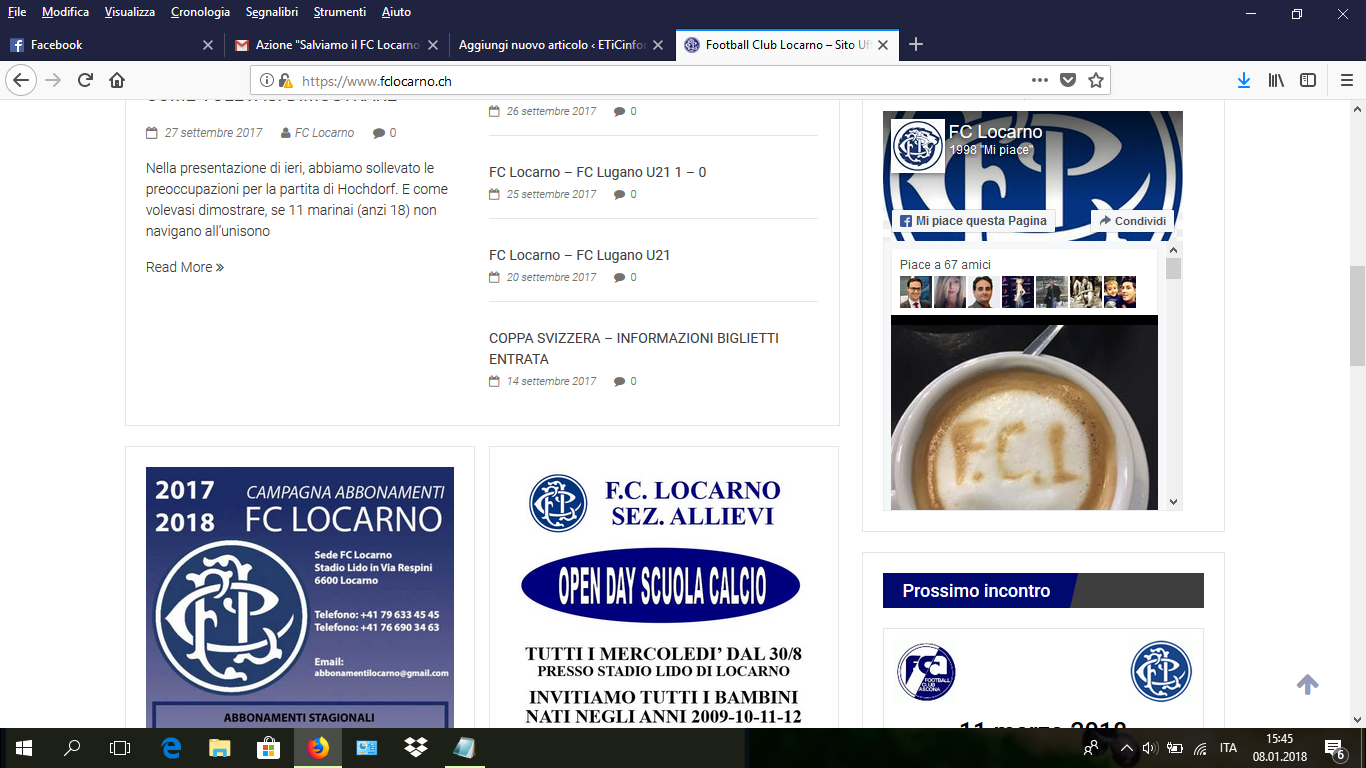Open the volume control in system tray

[x=1150, y=748]
